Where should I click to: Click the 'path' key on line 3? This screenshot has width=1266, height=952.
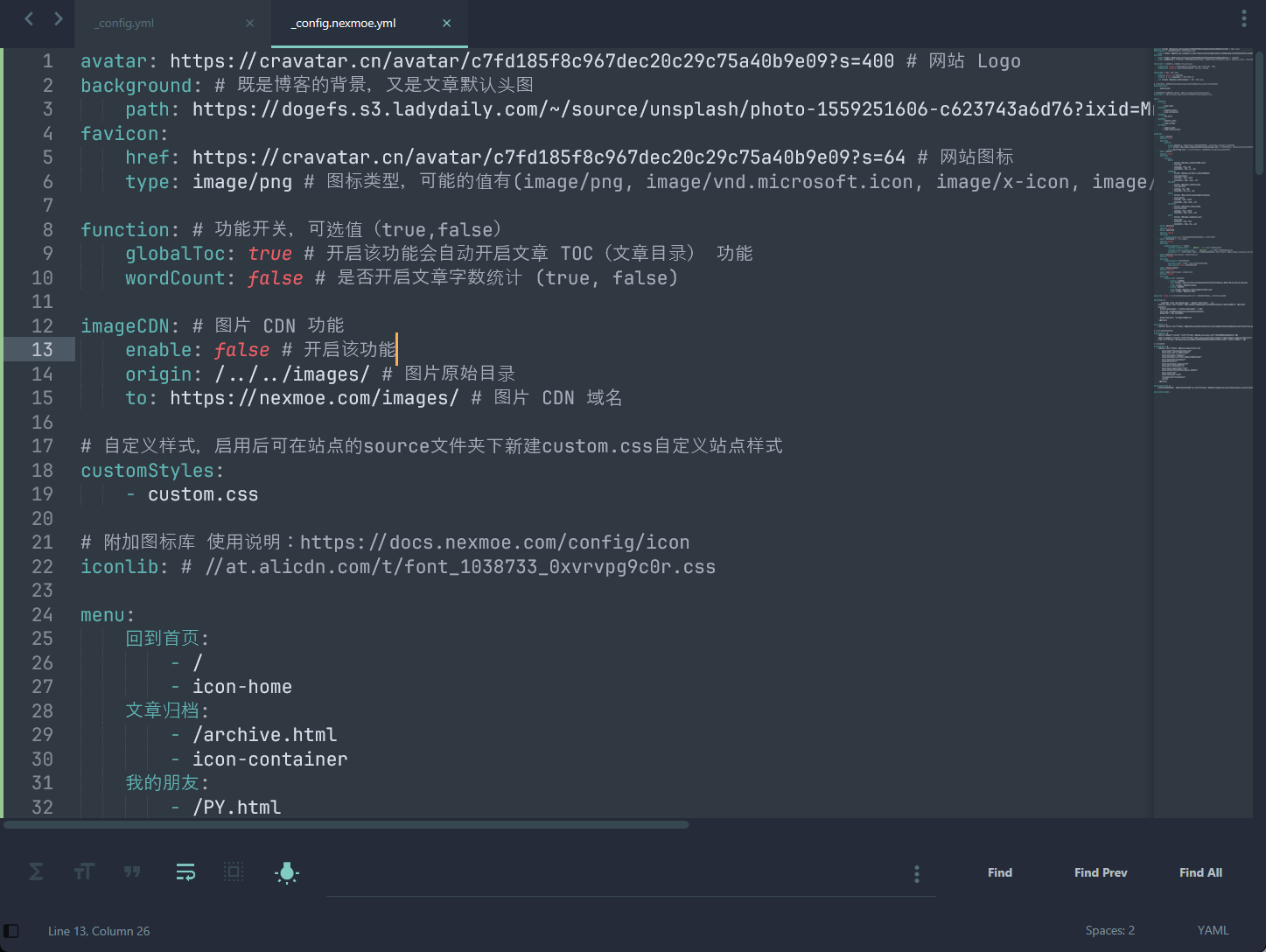click(x=147, y=109)
